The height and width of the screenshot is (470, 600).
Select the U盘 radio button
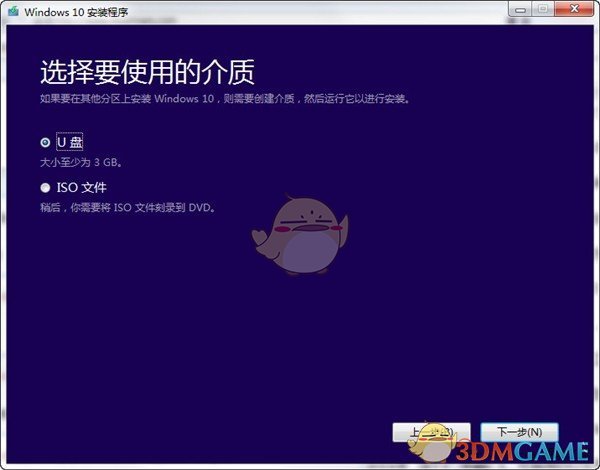[45, 142]
